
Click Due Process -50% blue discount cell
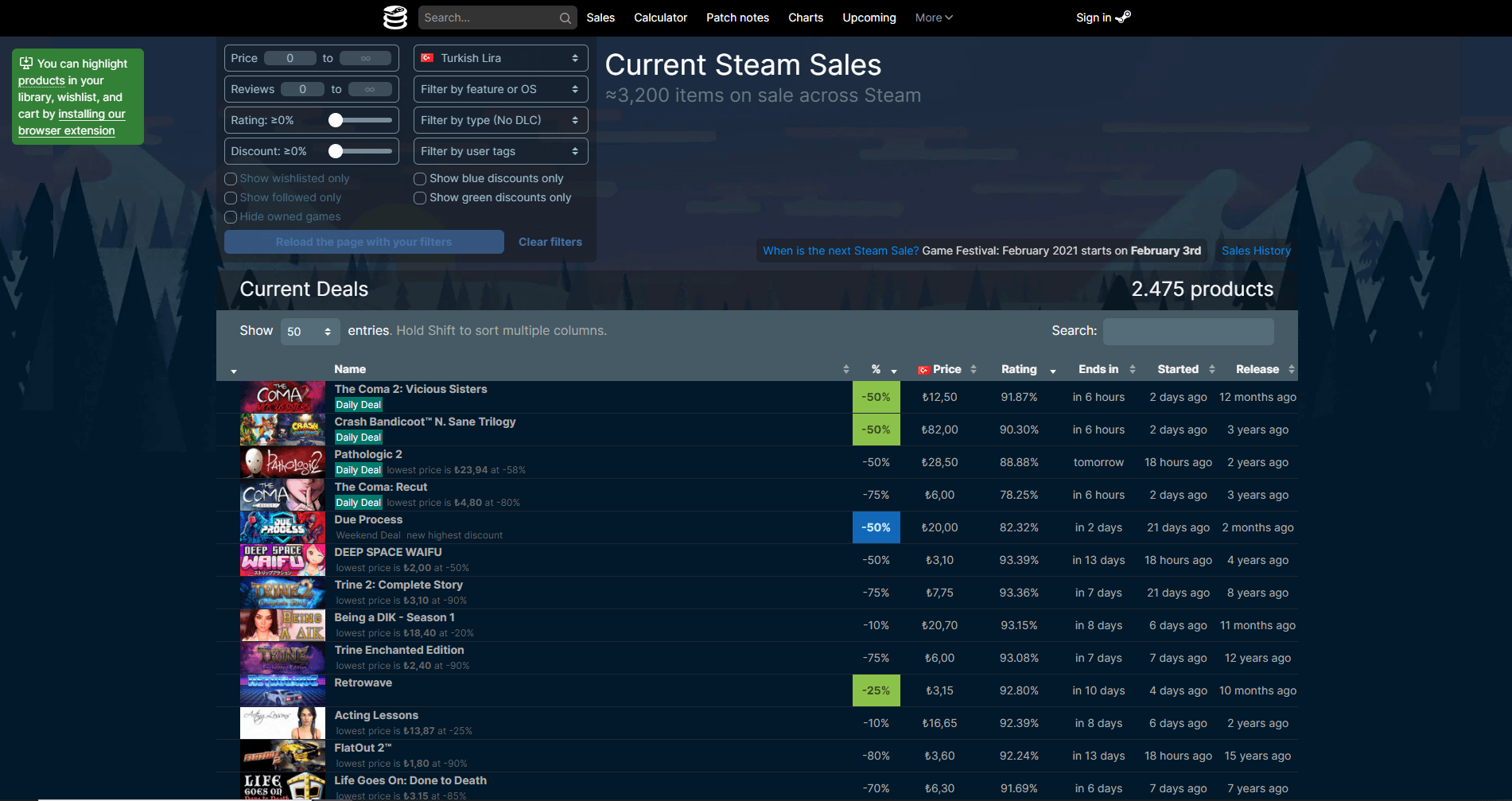[x=876, y=527]
